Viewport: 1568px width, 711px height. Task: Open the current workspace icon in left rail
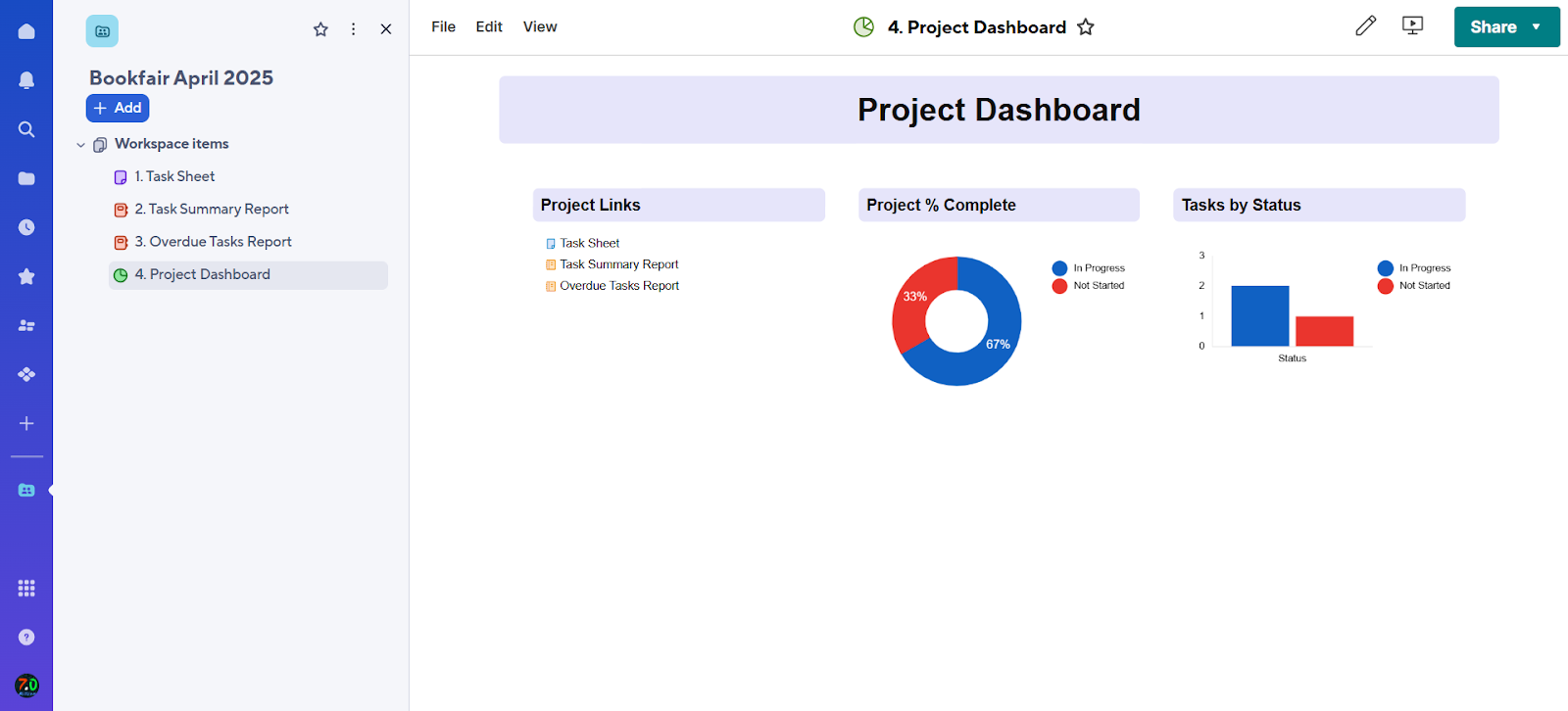(26, 490)
